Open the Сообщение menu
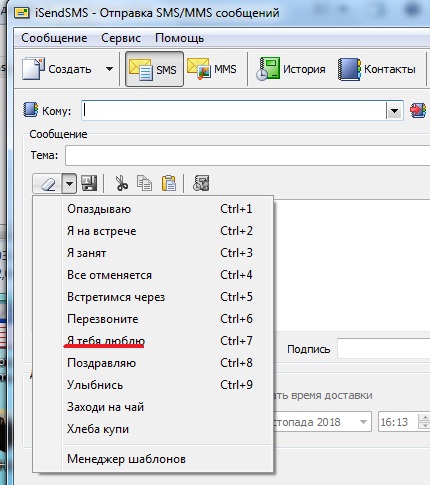Screen dimensions: 430x485 [54, 38]
